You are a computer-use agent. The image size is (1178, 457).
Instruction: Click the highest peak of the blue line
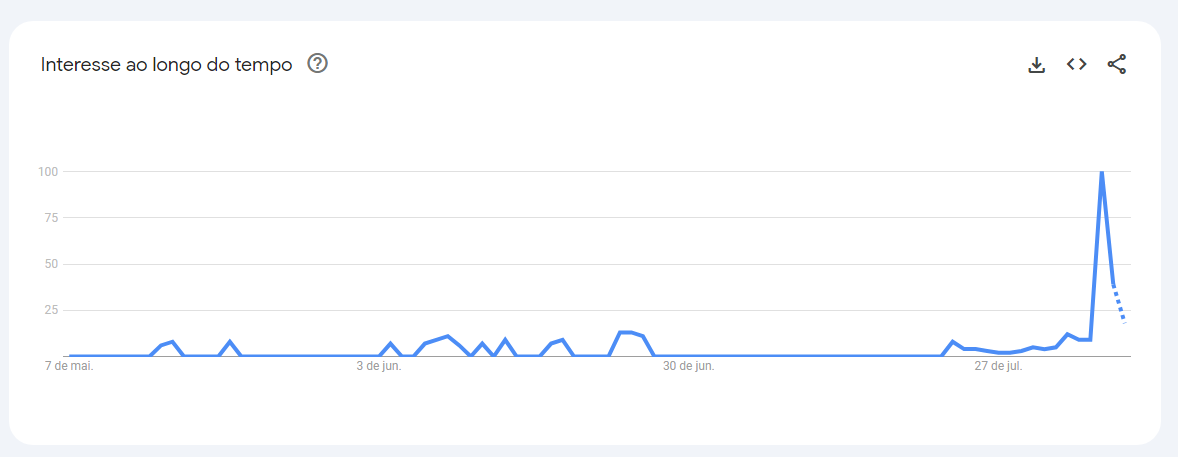point(1101,173)
